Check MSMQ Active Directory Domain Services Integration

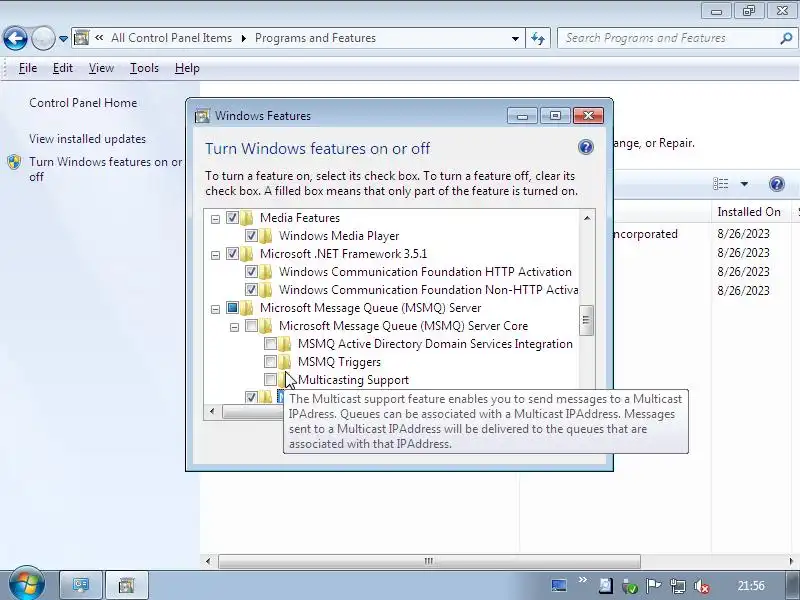[270, 344]
